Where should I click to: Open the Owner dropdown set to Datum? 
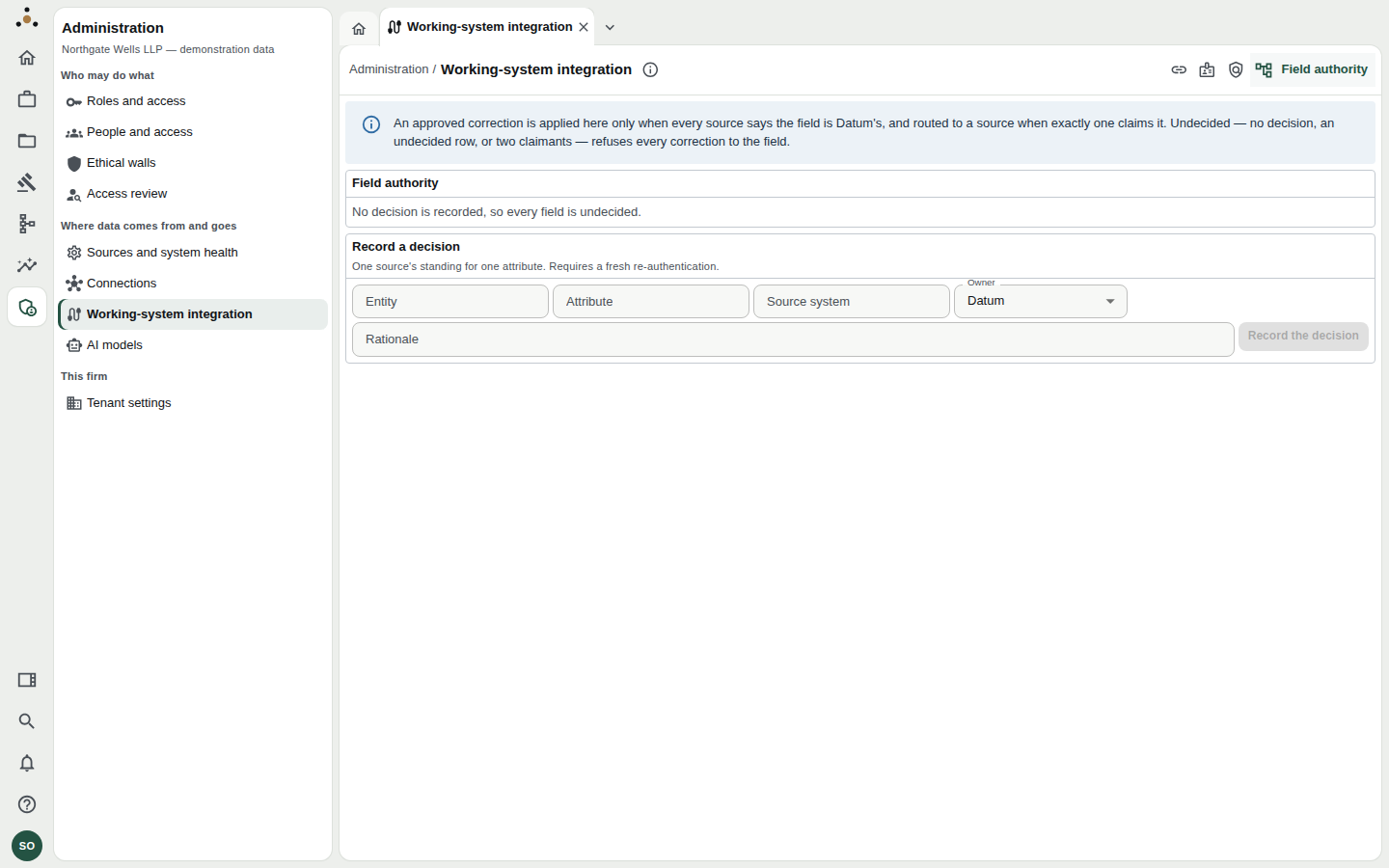[x=1040, y=301]
